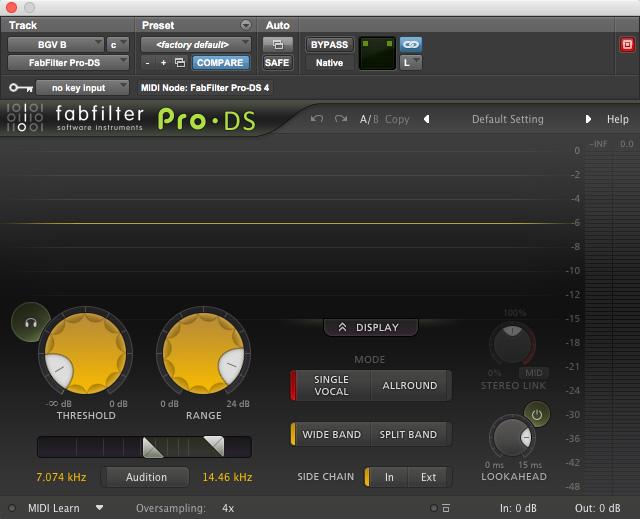Toggle the MID stereo link option
The image size is (640, 519).
click(533, 373)
